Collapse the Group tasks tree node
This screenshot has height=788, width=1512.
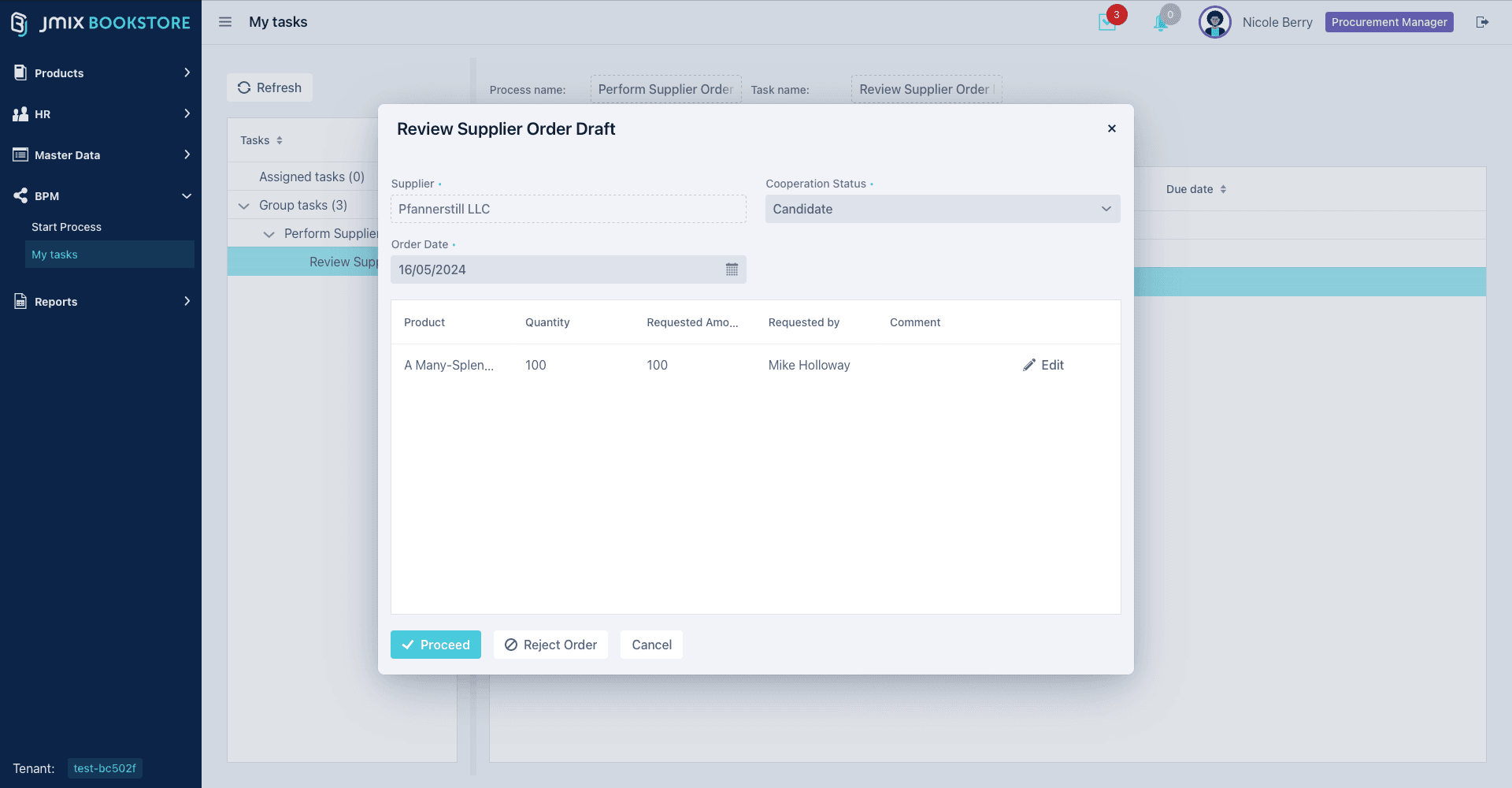(x=244, y=206)
